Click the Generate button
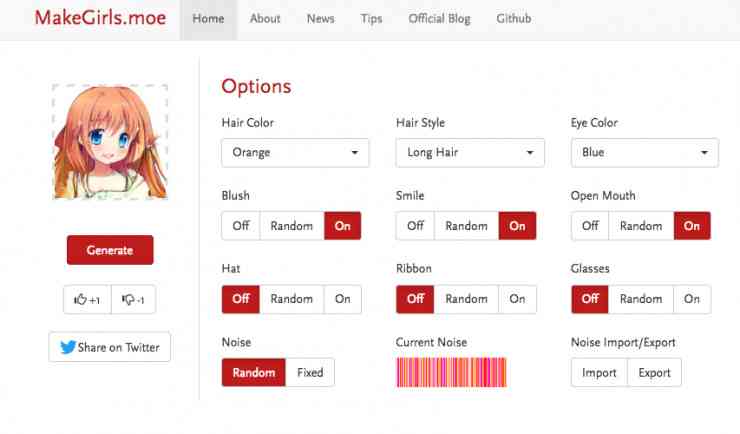 (x=110, y=250)
